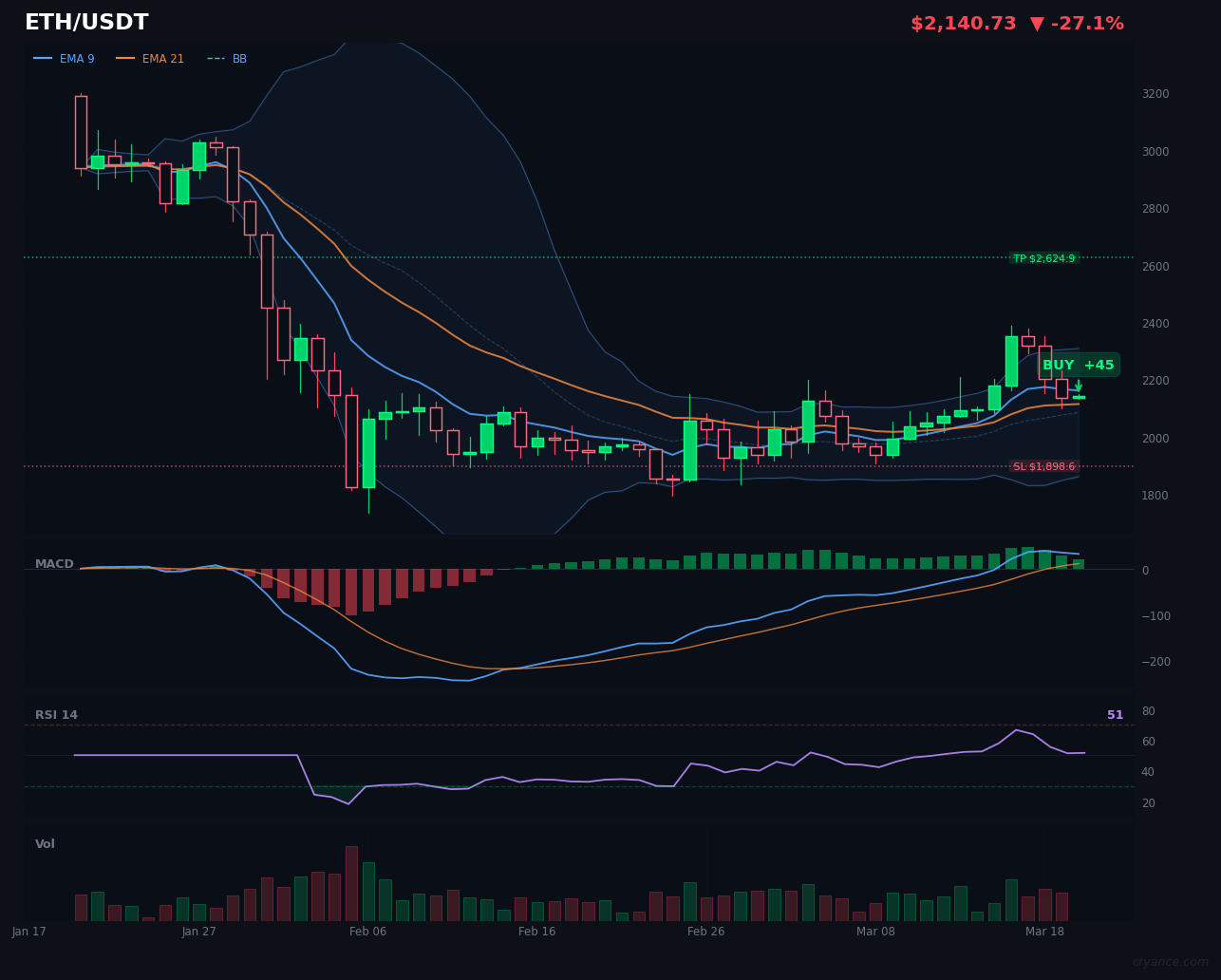Click the $2,140.73 price ticker
This screenshot has height=980, width=1221.
point(963,22)
